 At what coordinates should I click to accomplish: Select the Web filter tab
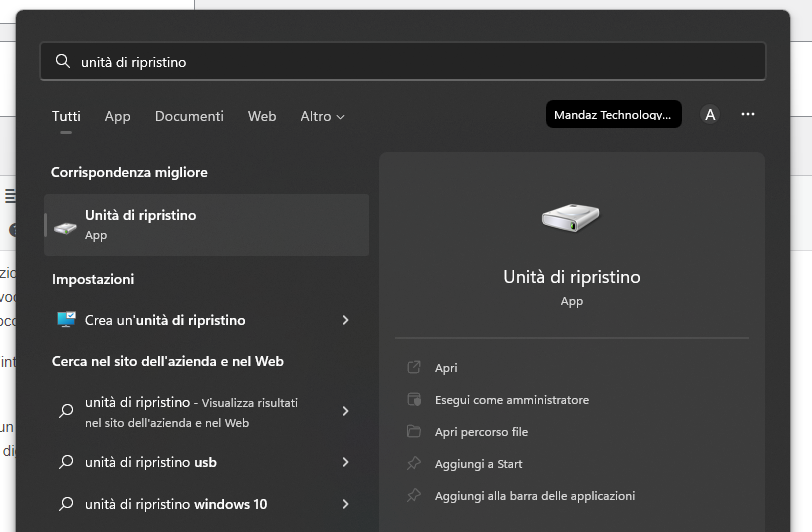pos(262,116)
